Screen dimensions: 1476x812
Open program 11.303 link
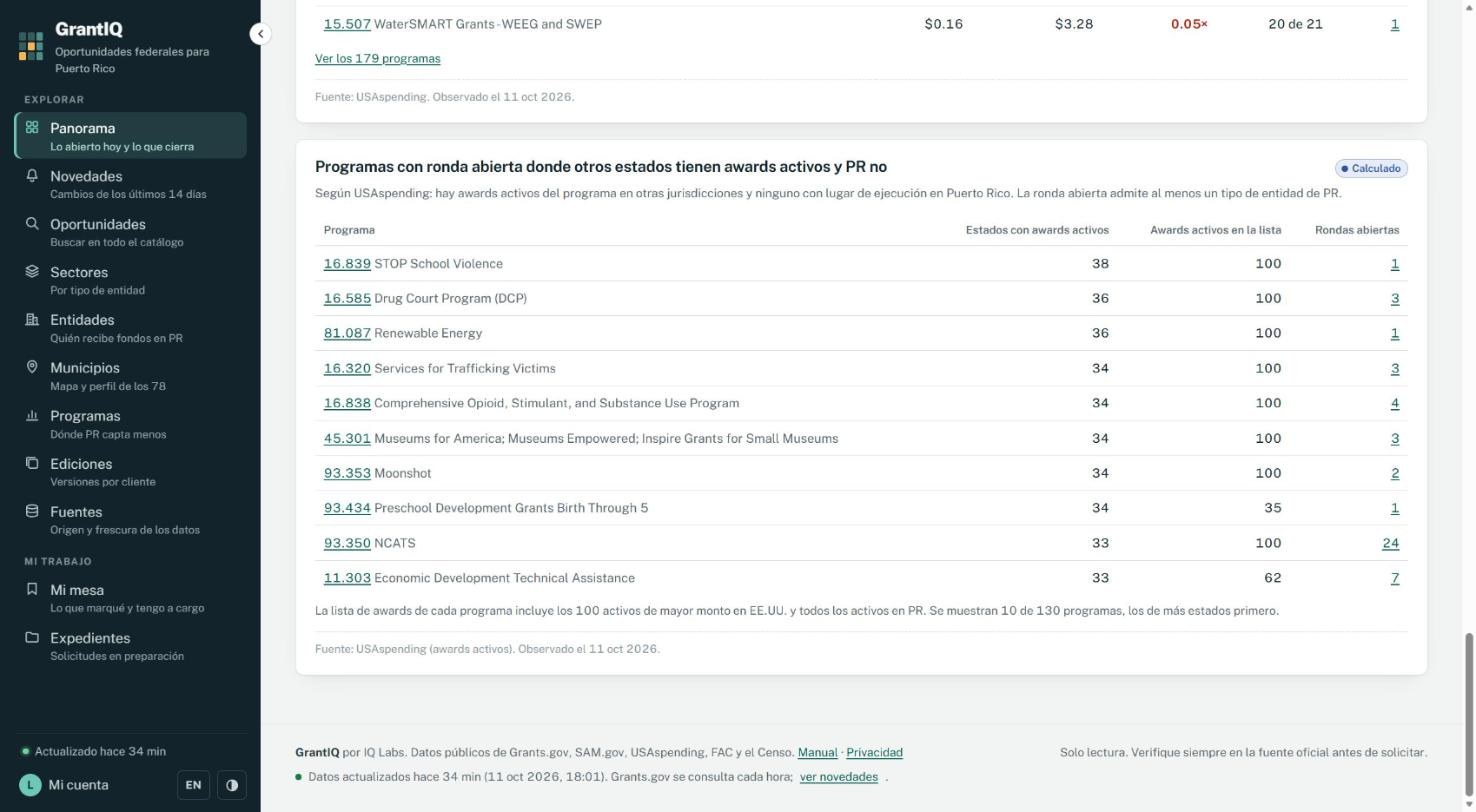pyautogui.click(x=347, y=578)
